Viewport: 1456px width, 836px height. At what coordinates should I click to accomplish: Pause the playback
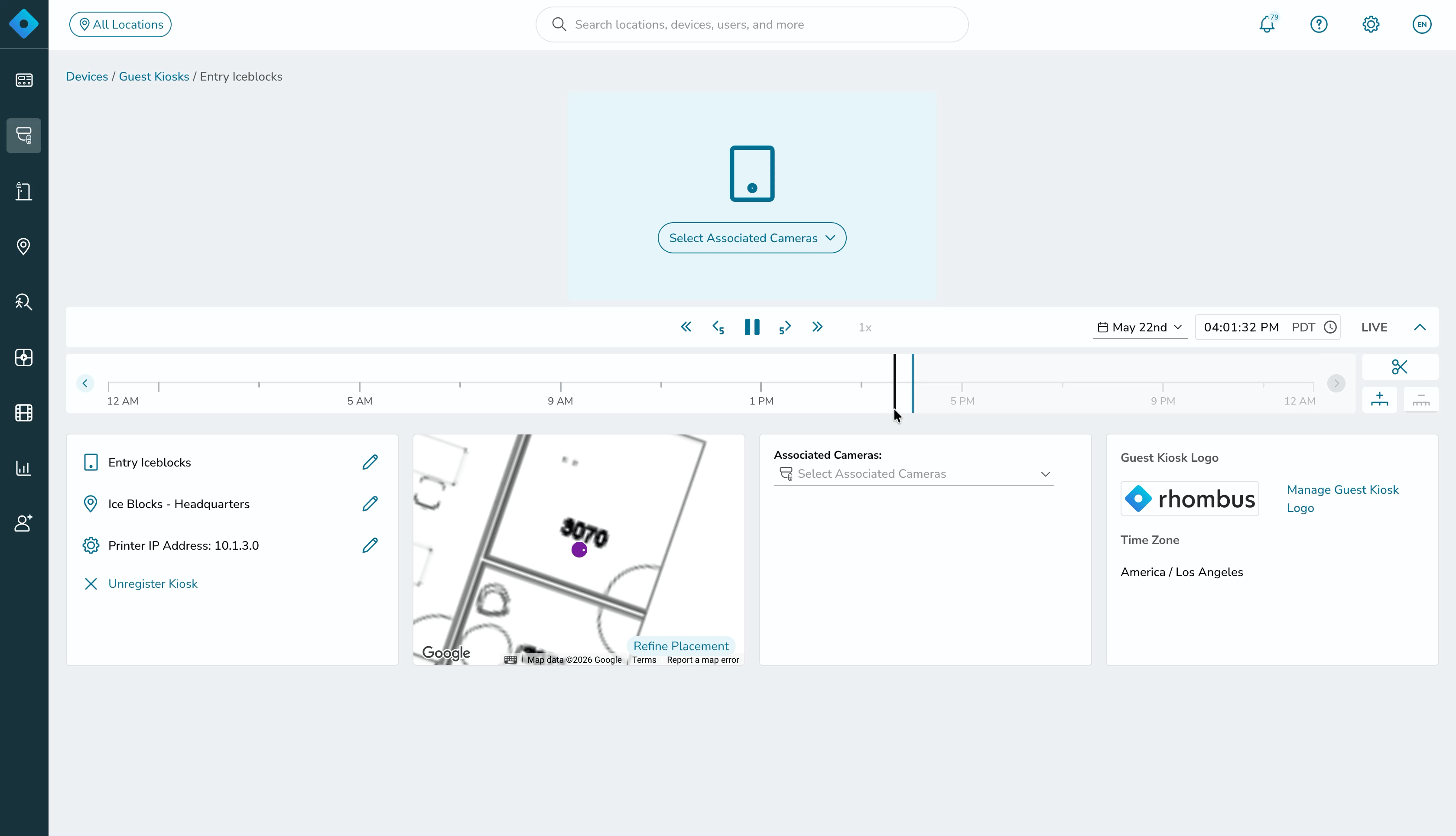tap(752, 327)
